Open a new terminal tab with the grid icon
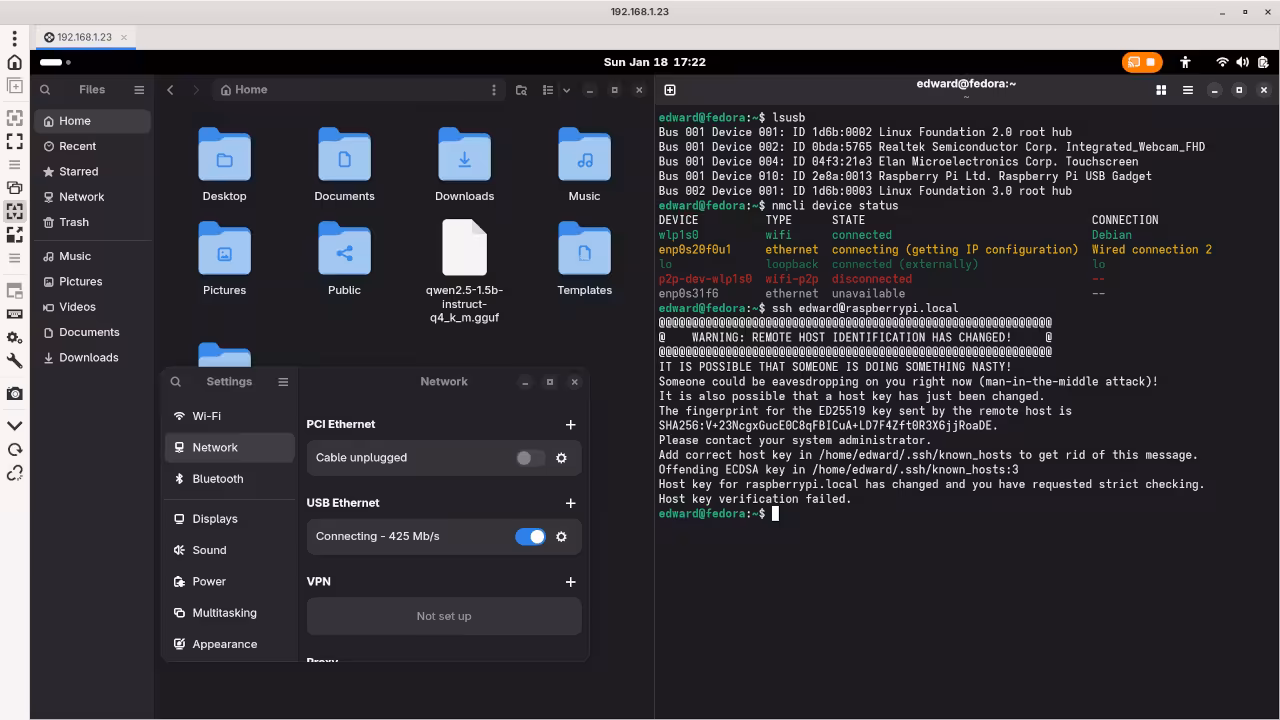 tap(1160, 89)
